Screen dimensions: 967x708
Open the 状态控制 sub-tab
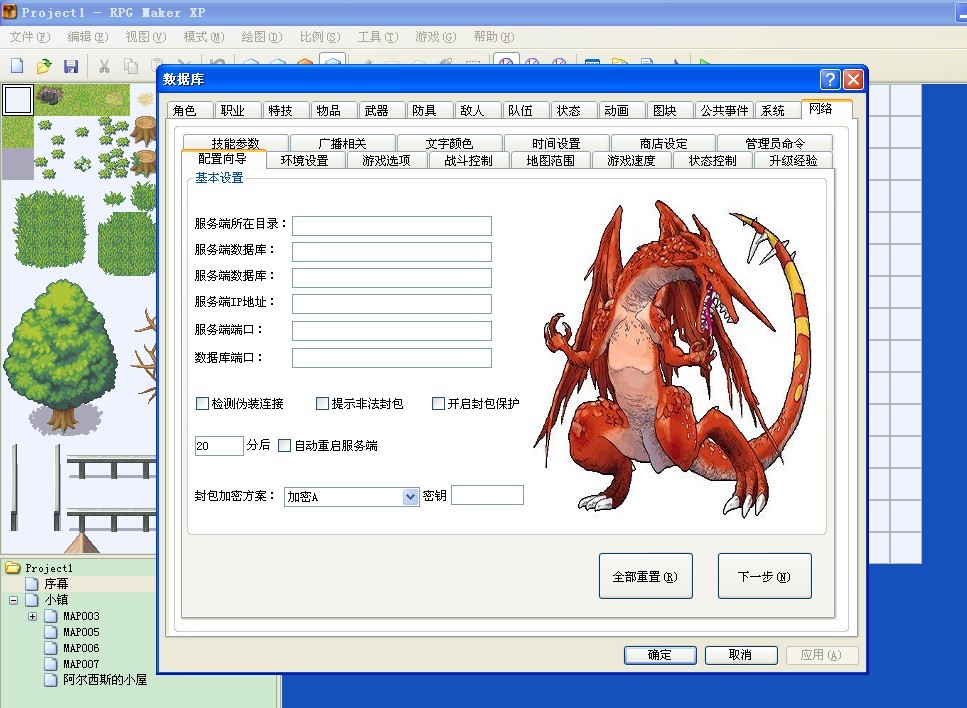pyautogui.click(x=712, y=160)
